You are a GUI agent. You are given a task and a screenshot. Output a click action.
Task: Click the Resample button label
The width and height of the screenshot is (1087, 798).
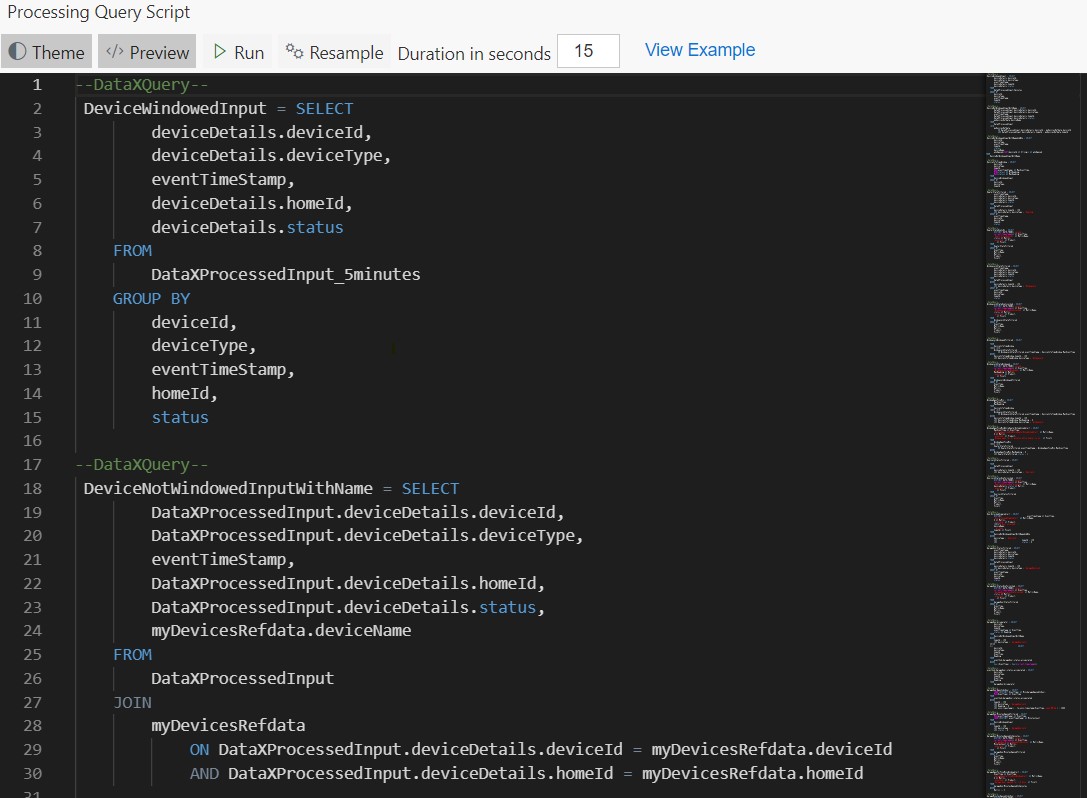pos(344,52)
